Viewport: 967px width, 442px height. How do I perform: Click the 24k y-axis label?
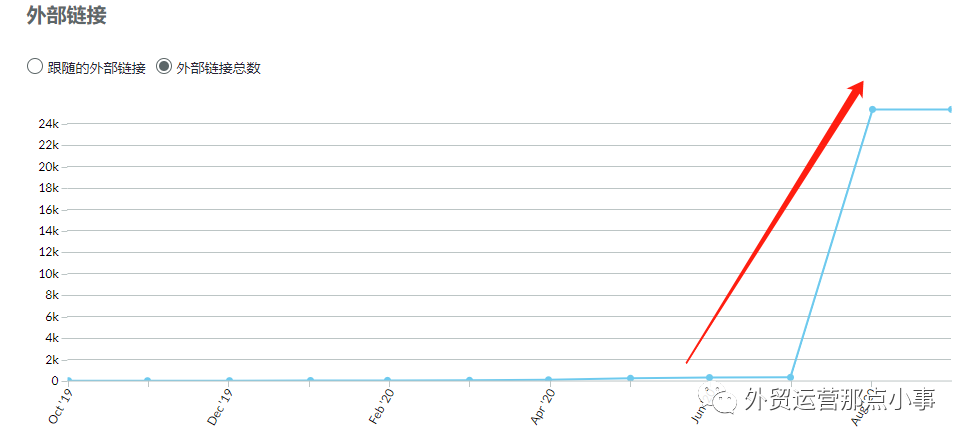point(49,124)
